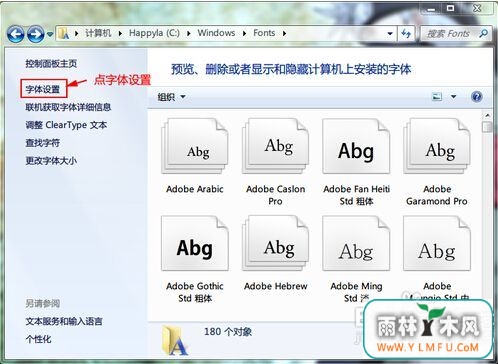Open 个性化 link

click(38, 339)
